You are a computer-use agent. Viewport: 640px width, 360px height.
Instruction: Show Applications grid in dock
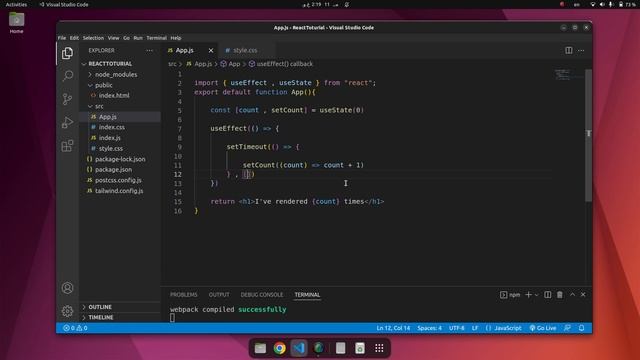pos(379,348)
